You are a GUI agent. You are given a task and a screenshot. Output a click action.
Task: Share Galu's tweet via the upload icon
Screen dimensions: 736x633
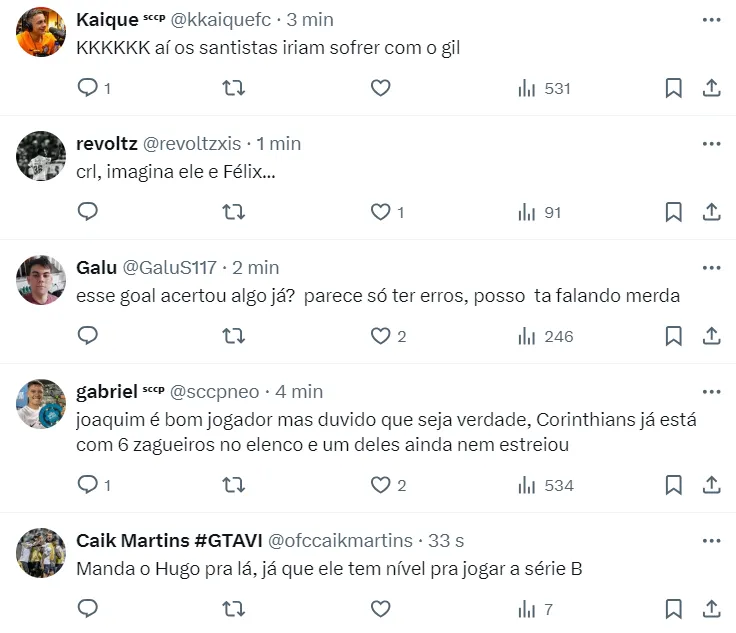point(711,336)
